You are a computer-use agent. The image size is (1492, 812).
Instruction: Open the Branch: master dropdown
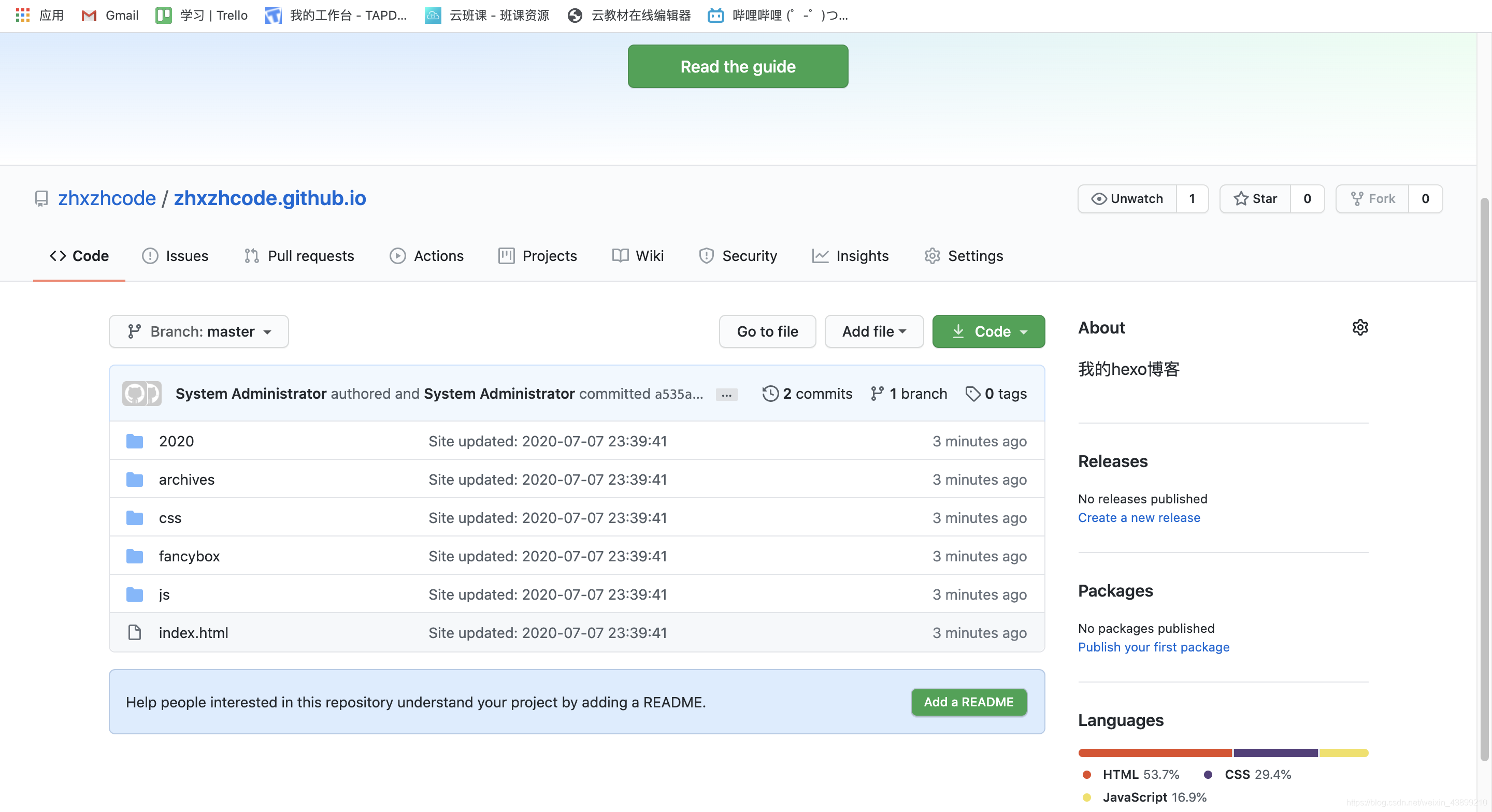point(198,331)
